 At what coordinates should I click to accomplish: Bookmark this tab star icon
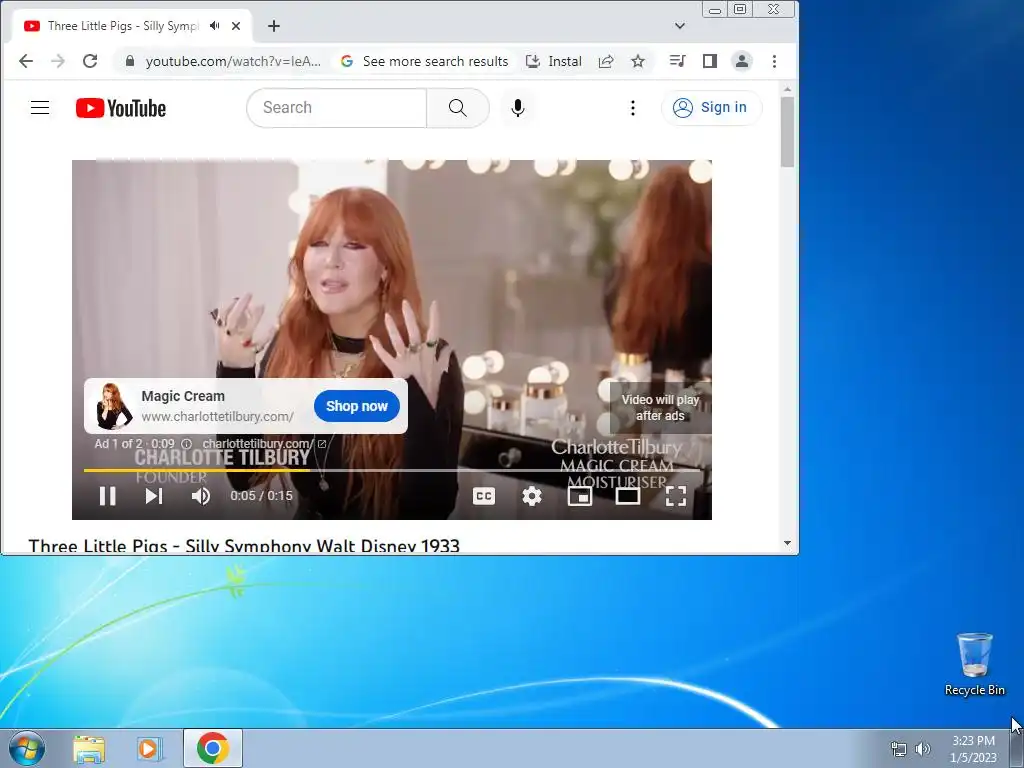tap(638, 61)
